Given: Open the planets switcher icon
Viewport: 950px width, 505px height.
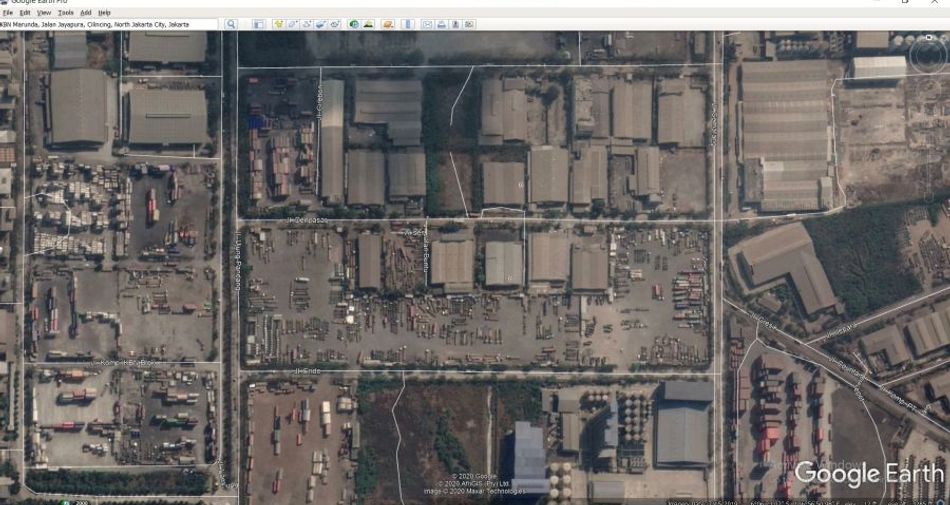Looking at the screenshot, I should (x=388, y=24).
